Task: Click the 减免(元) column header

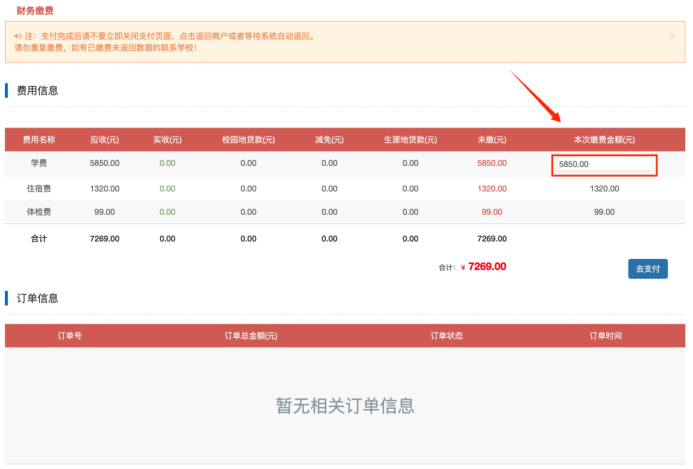Action: pos(329,140)
